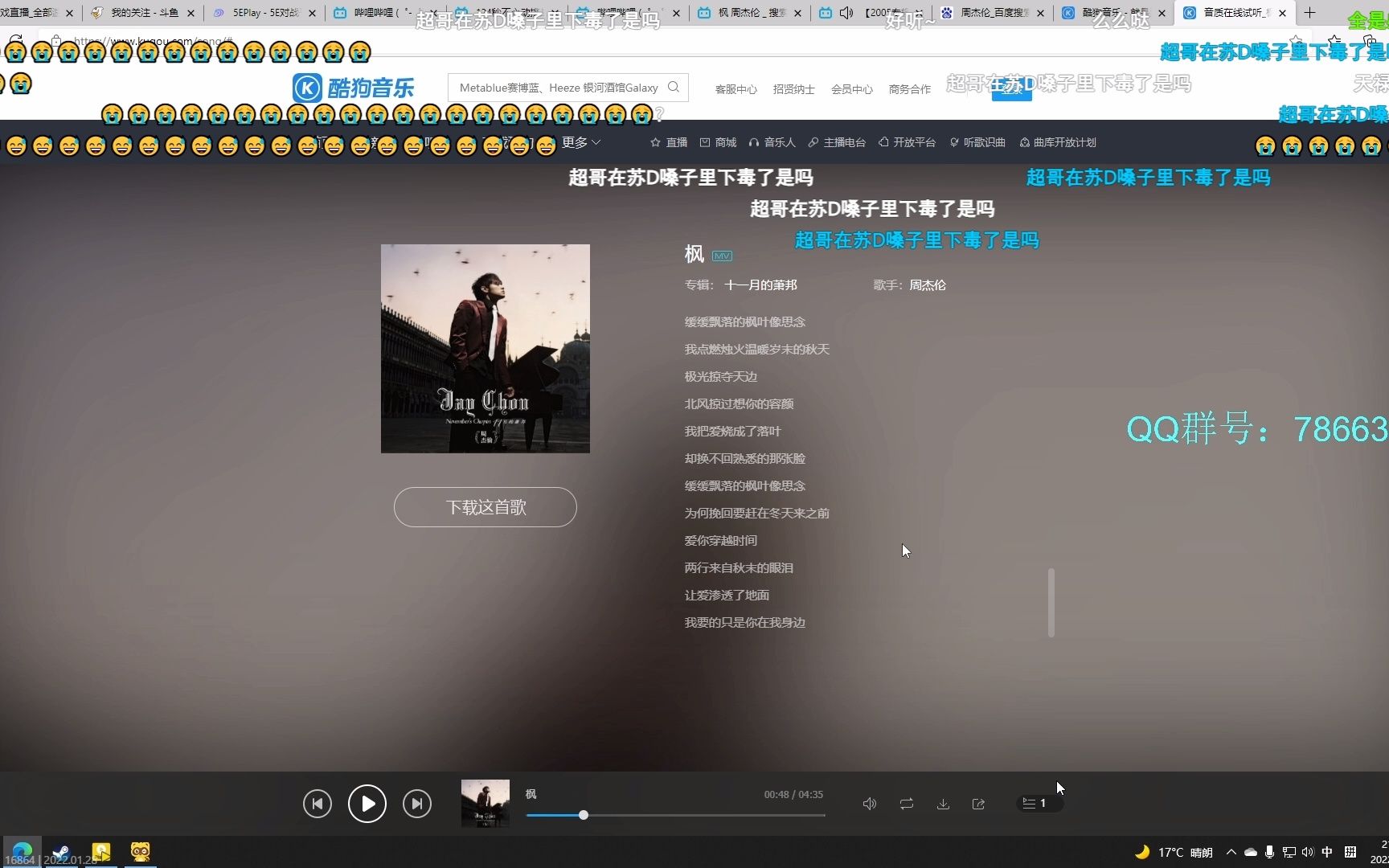Close the 周杰伦_百度搜索 tab
This screenshot has height=868, width=1389.
tap(1040, 13)
